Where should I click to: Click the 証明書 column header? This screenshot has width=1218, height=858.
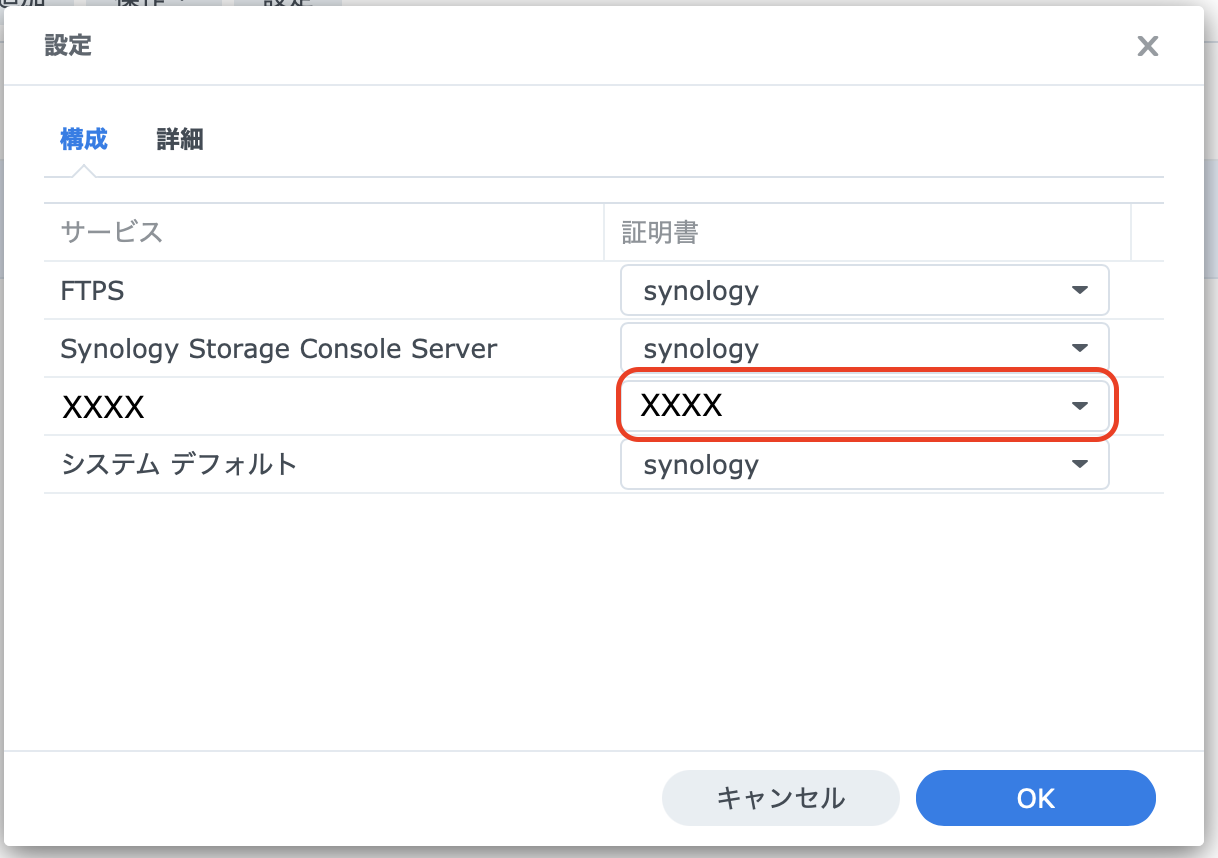[x=660, y=231]
